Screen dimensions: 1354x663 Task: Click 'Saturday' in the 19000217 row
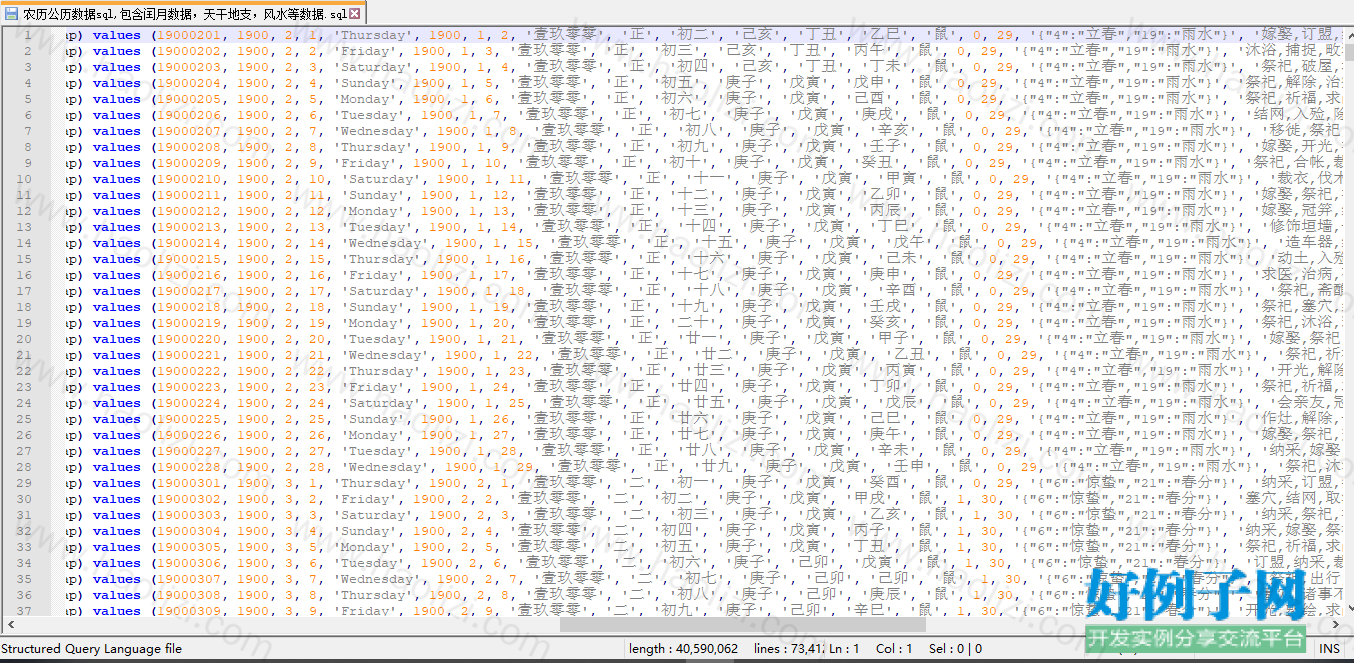379,291
